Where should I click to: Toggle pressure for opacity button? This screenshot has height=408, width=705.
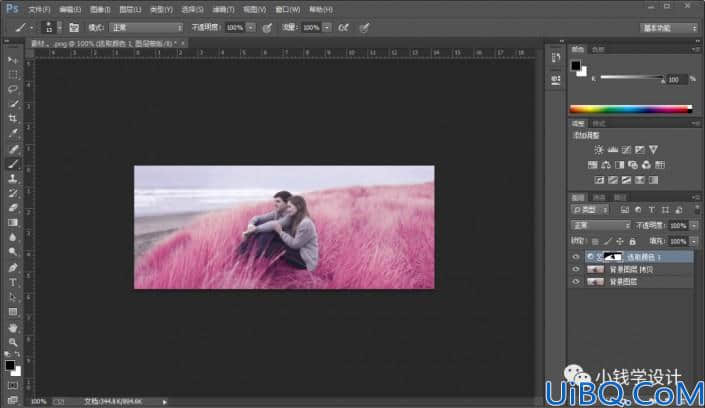(x=267, y=28)
